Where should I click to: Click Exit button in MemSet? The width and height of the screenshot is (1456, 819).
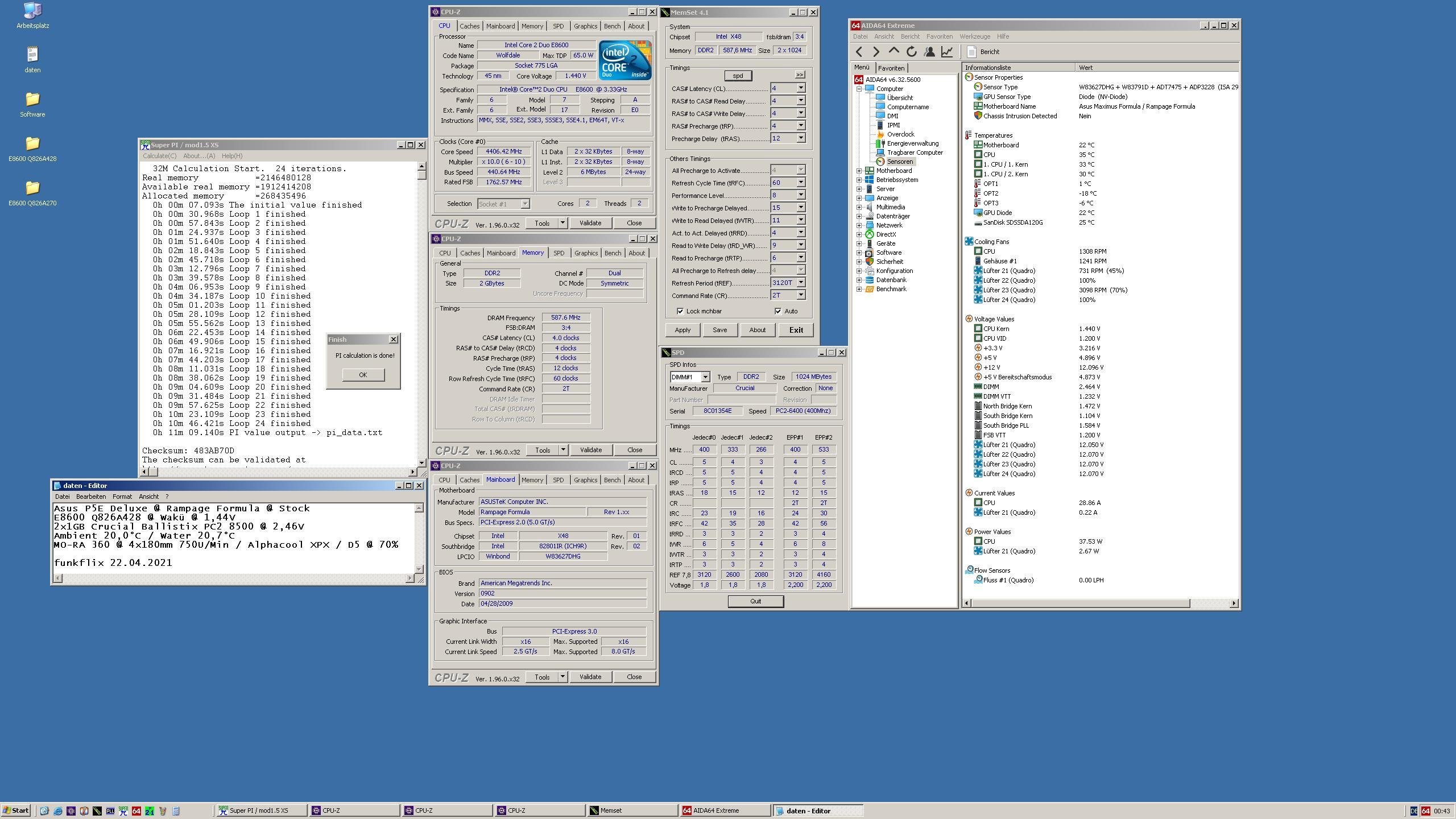796,330
